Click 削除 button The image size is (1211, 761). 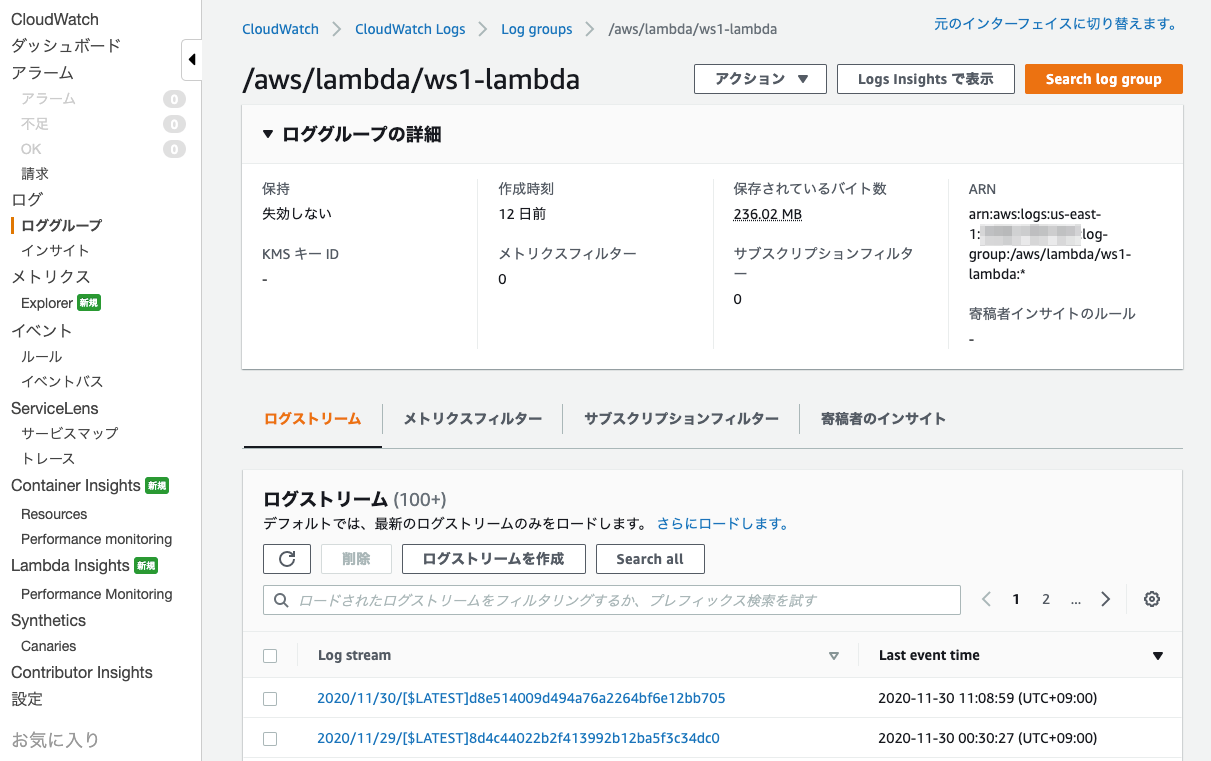point(356,559)
